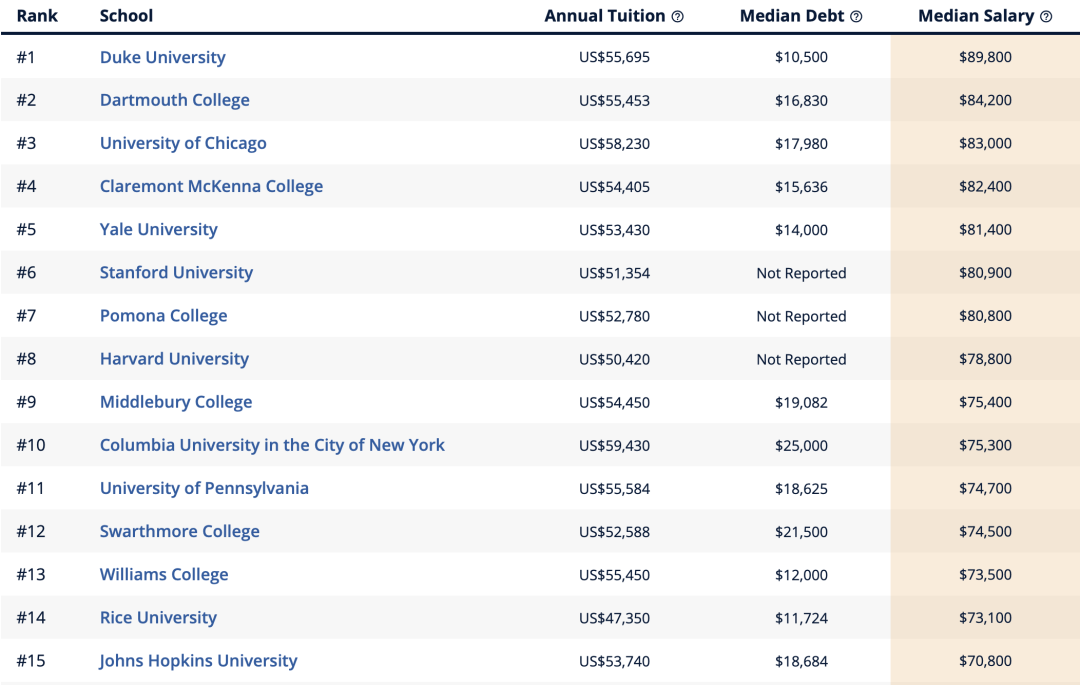1080x685 pixels.
Task: Open the Duke University link
Action: 163,57
